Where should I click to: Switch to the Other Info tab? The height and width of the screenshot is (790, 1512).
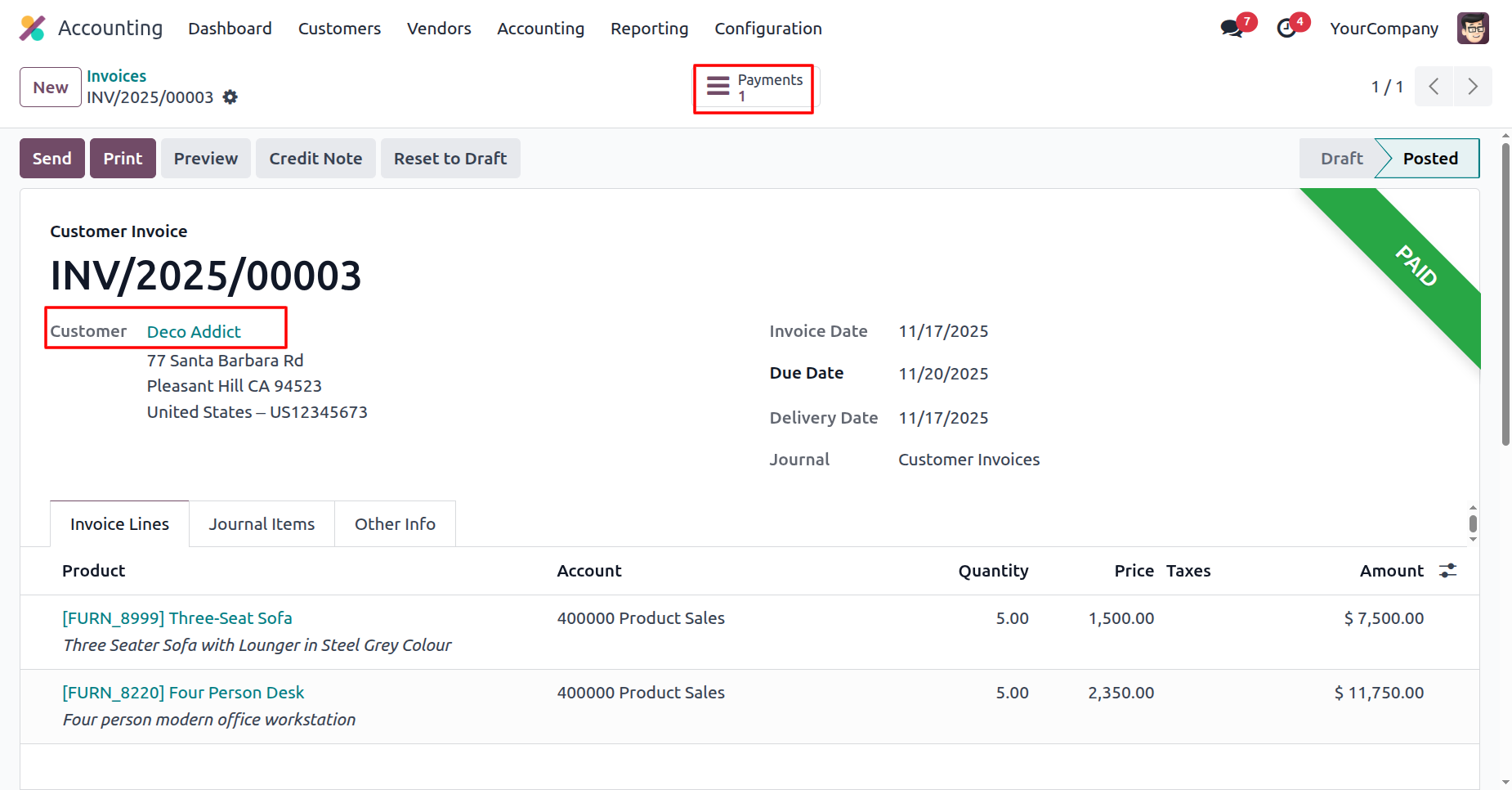395,524
